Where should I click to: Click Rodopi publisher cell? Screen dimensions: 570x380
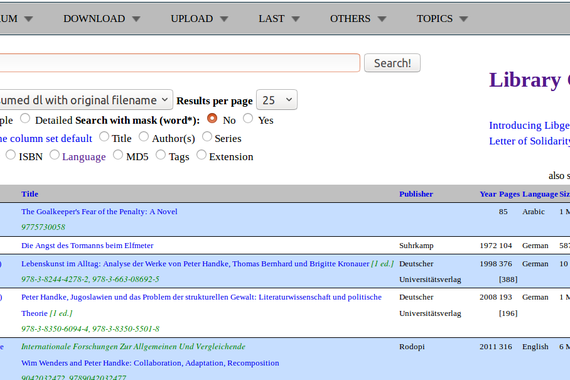pyautogui.click(x=412, y=347)
